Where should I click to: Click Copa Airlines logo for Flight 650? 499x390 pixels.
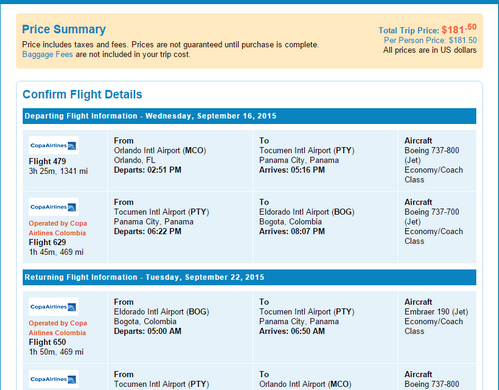tap(54, 307)
